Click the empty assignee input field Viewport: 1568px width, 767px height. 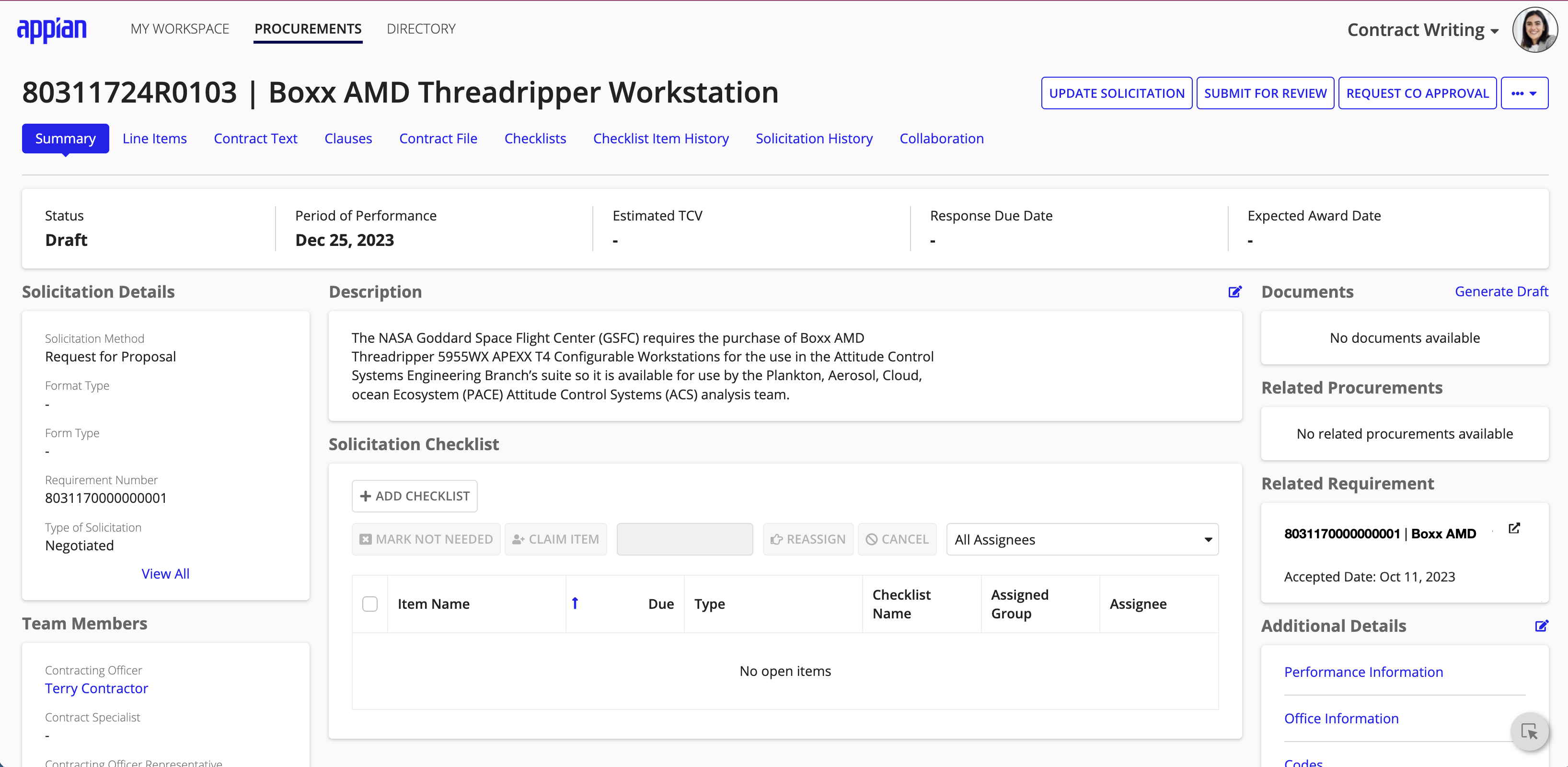point(685,539)
